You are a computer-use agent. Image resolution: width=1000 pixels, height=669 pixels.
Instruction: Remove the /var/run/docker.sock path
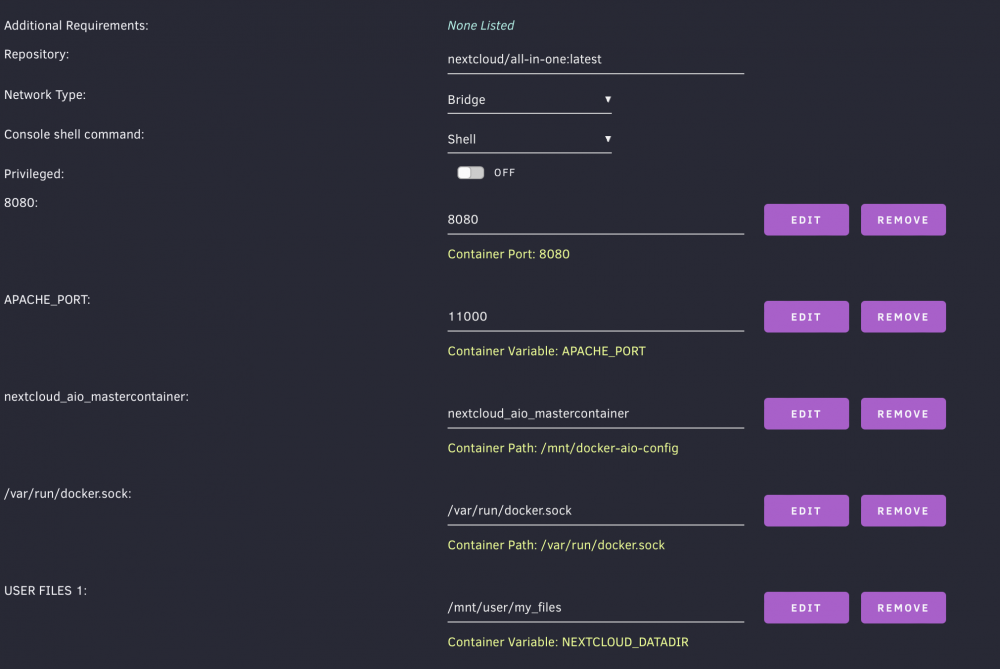coord(903,511)
